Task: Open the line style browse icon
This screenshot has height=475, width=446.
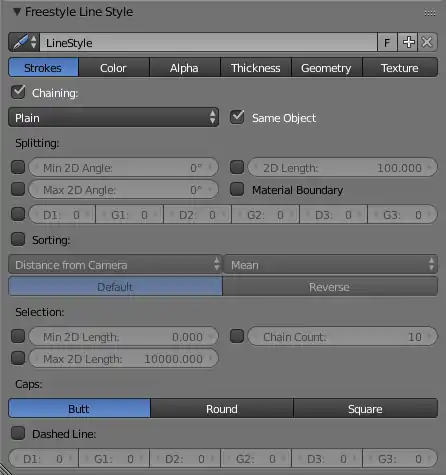Action: [24, 42]
